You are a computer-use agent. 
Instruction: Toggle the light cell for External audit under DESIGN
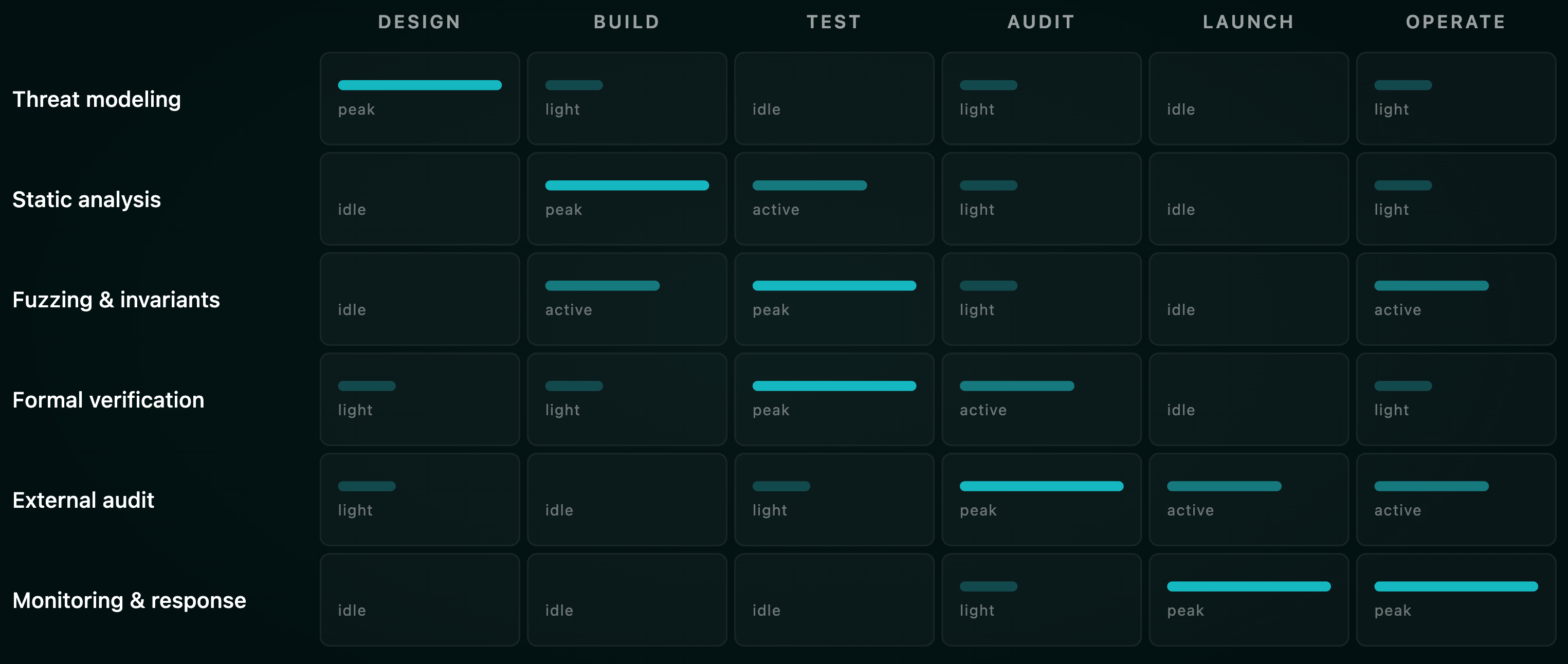[420, 499]
